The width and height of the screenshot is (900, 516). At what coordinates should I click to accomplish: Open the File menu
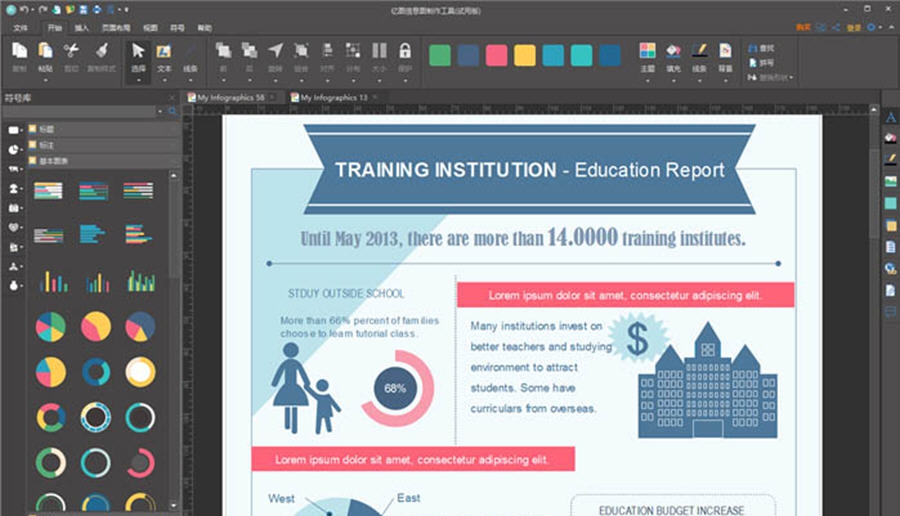click(20, 28)
